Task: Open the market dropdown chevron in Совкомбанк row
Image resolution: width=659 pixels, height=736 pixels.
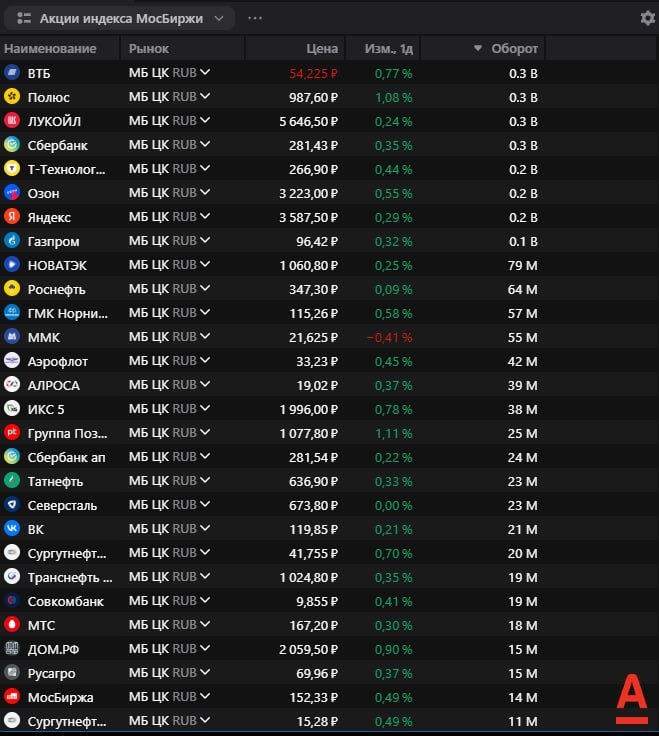Action: point(205,600)
